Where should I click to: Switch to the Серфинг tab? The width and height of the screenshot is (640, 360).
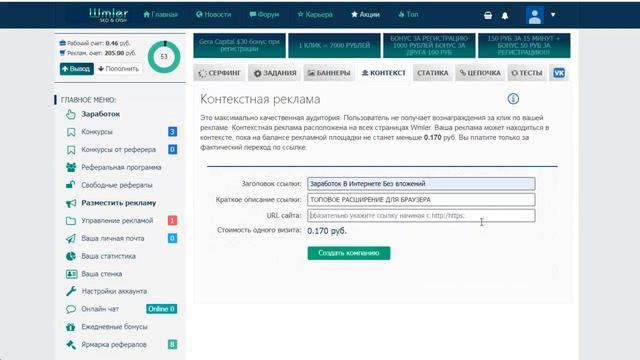(x=219, y=73)
